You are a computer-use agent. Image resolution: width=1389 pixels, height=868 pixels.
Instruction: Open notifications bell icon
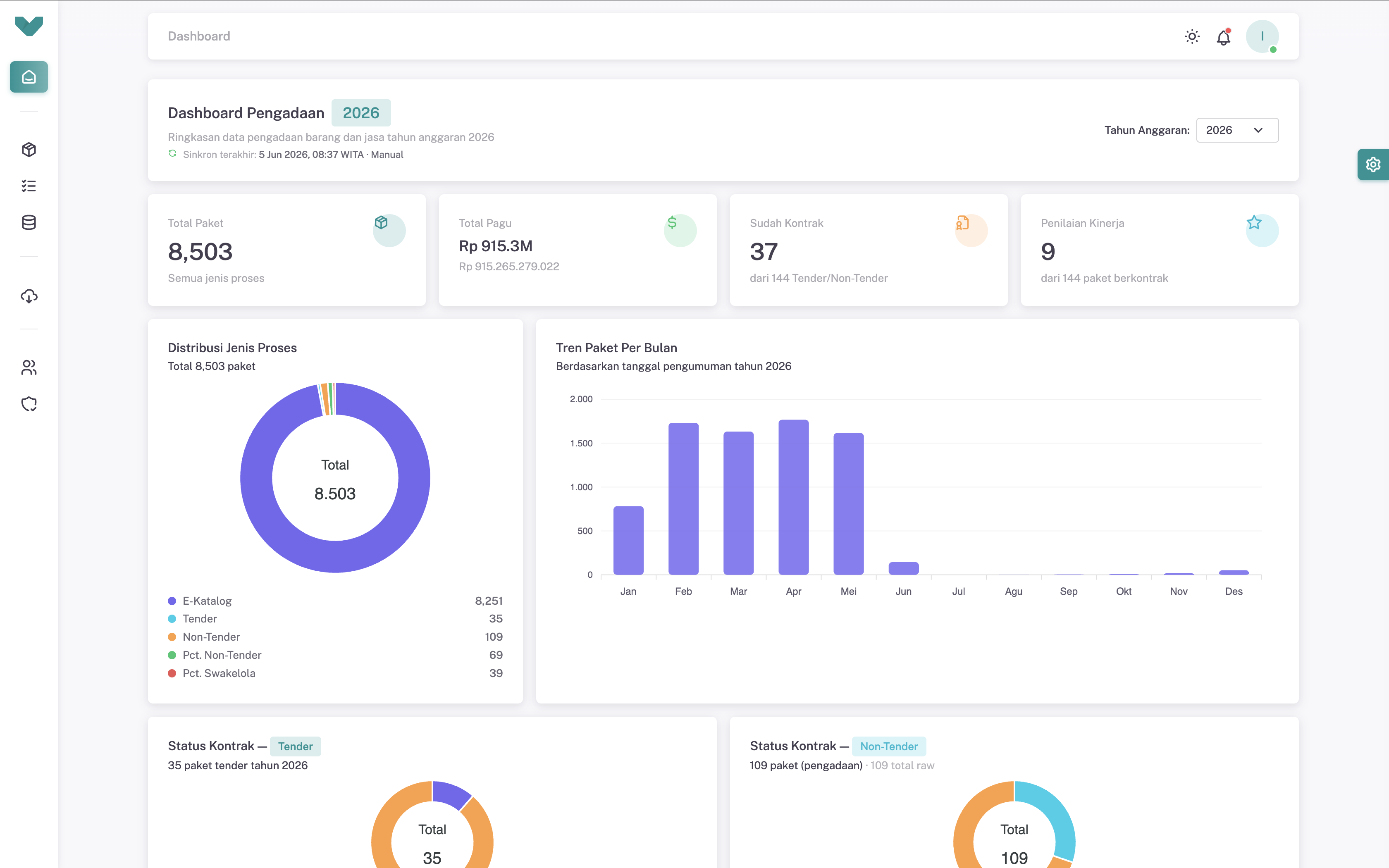(1224, 37)
